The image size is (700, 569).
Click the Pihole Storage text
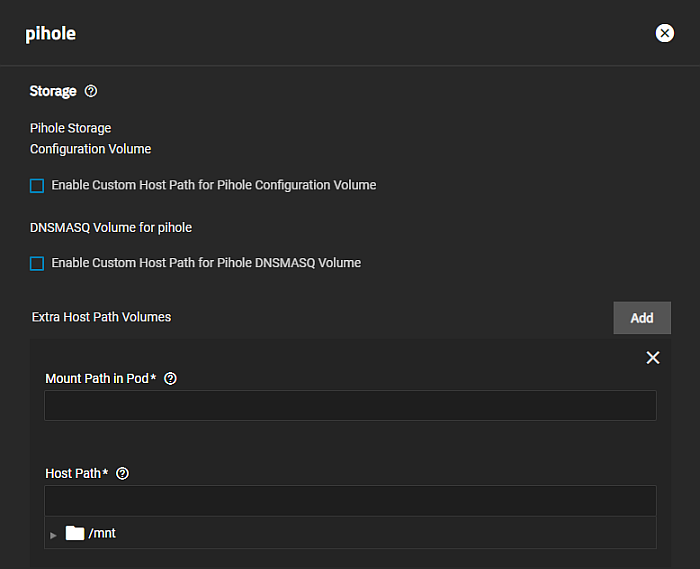click(71, 128)
